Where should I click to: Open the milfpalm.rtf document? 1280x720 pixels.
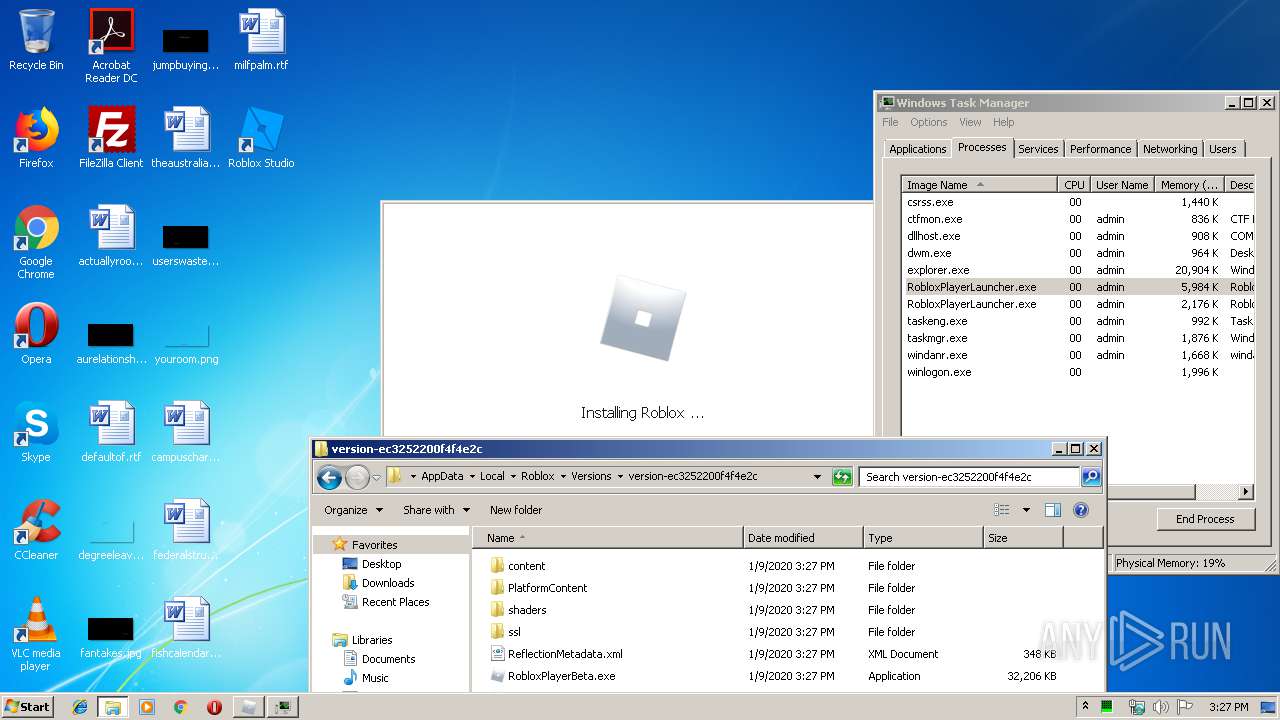261,40
